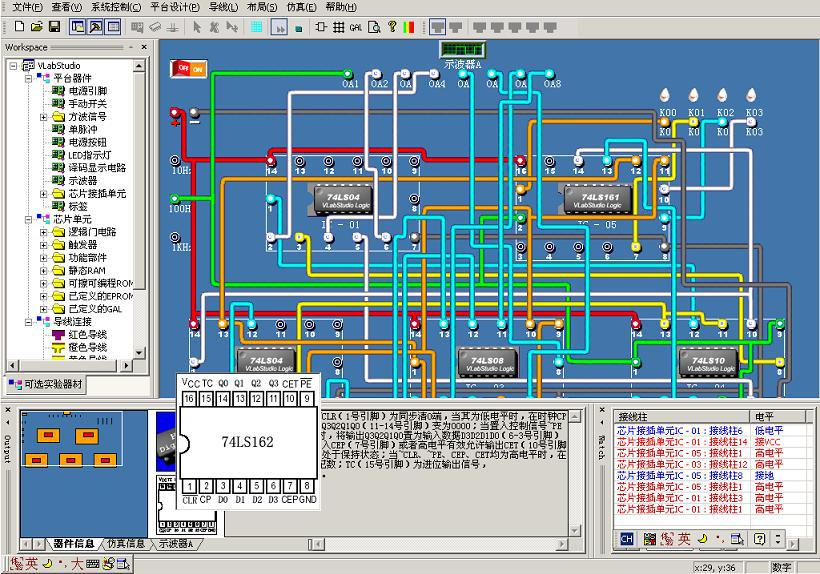Screen dimensions: 820x574
Task: Save the project with the floppy disk icon
Action: click(x=54, y=27)
